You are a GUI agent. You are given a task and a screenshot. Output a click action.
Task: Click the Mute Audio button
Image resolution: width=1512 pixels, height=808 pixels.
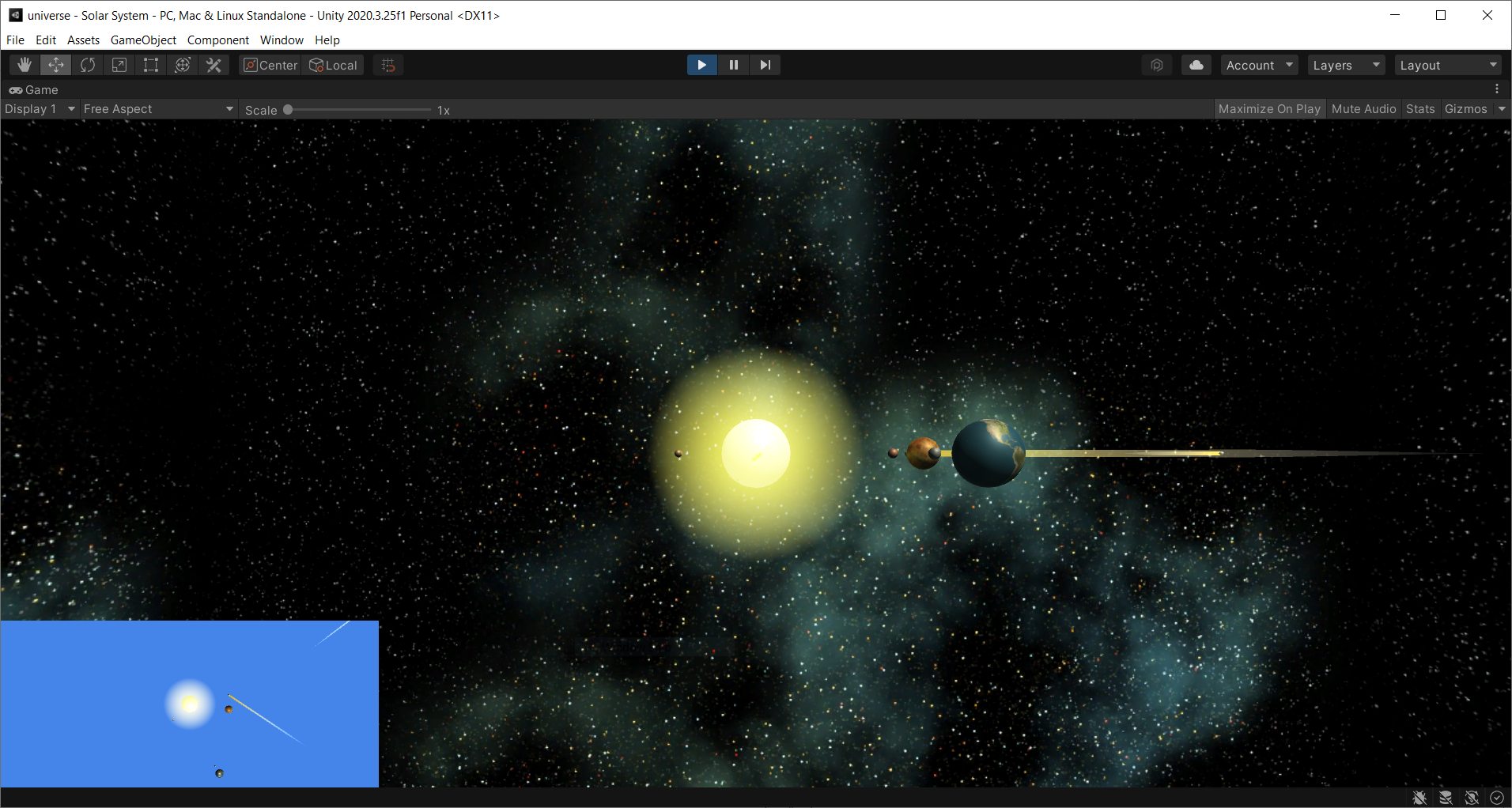pos(1363,108)
